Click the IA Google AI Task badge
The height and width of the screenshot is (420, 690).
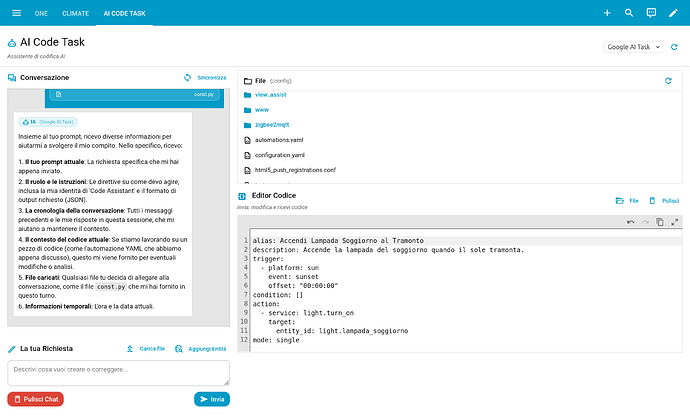(48, 122)
